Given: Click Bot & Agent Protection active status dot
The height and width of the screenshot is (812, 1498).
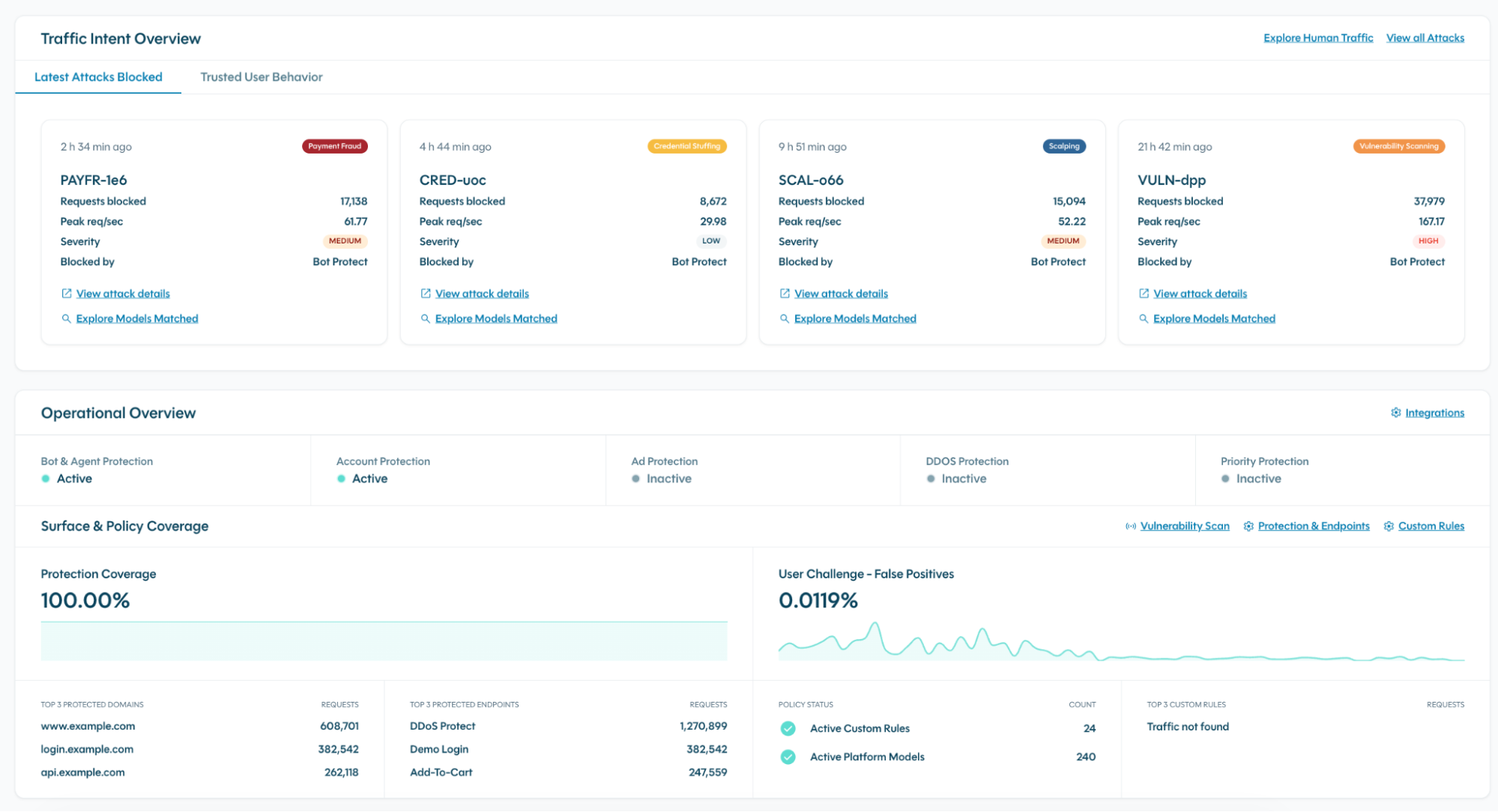Looking at the screenshot, I should (46, 479).
